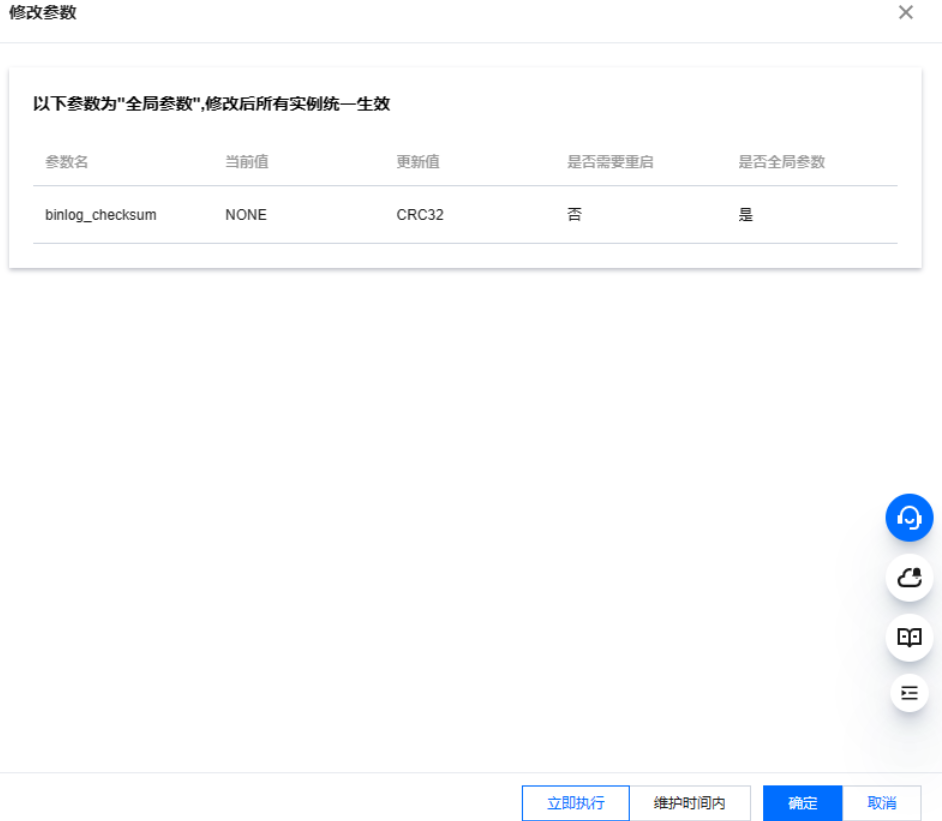
Task: Click the 是否全局参数 column header
Action: tap(782, 162)
